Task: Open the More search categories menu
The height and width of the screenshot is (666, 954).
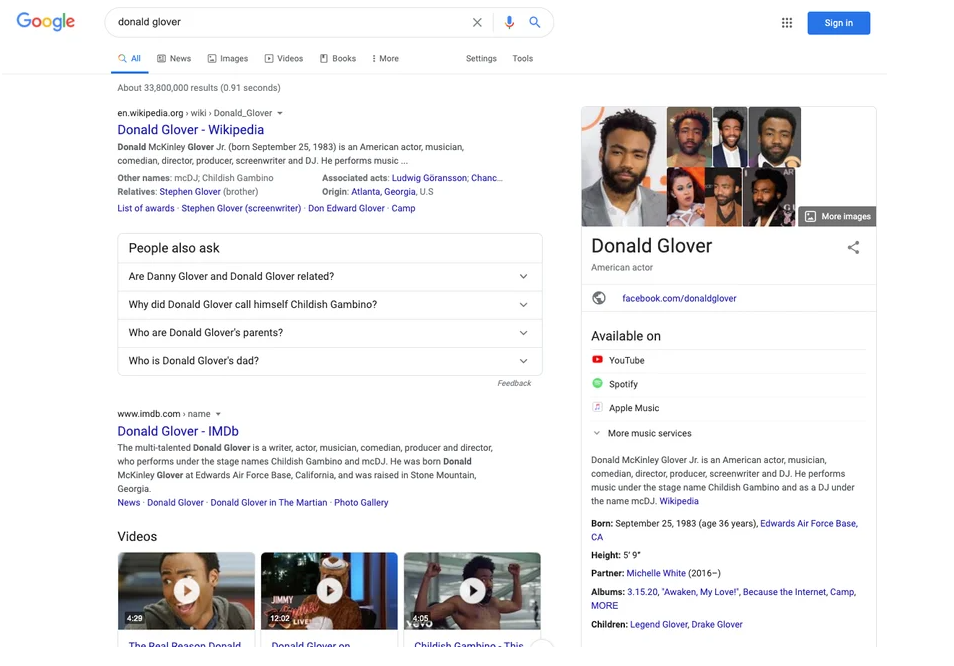Action: coord(385,58)
